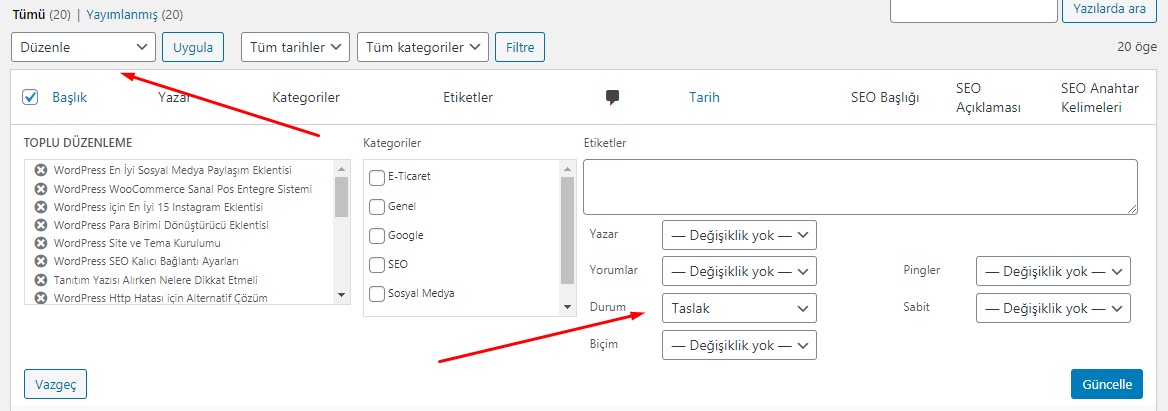
Task: Remove 'WordPress WooCommerce Sanal Pos' post icon
Action: [x=42, y=189]
